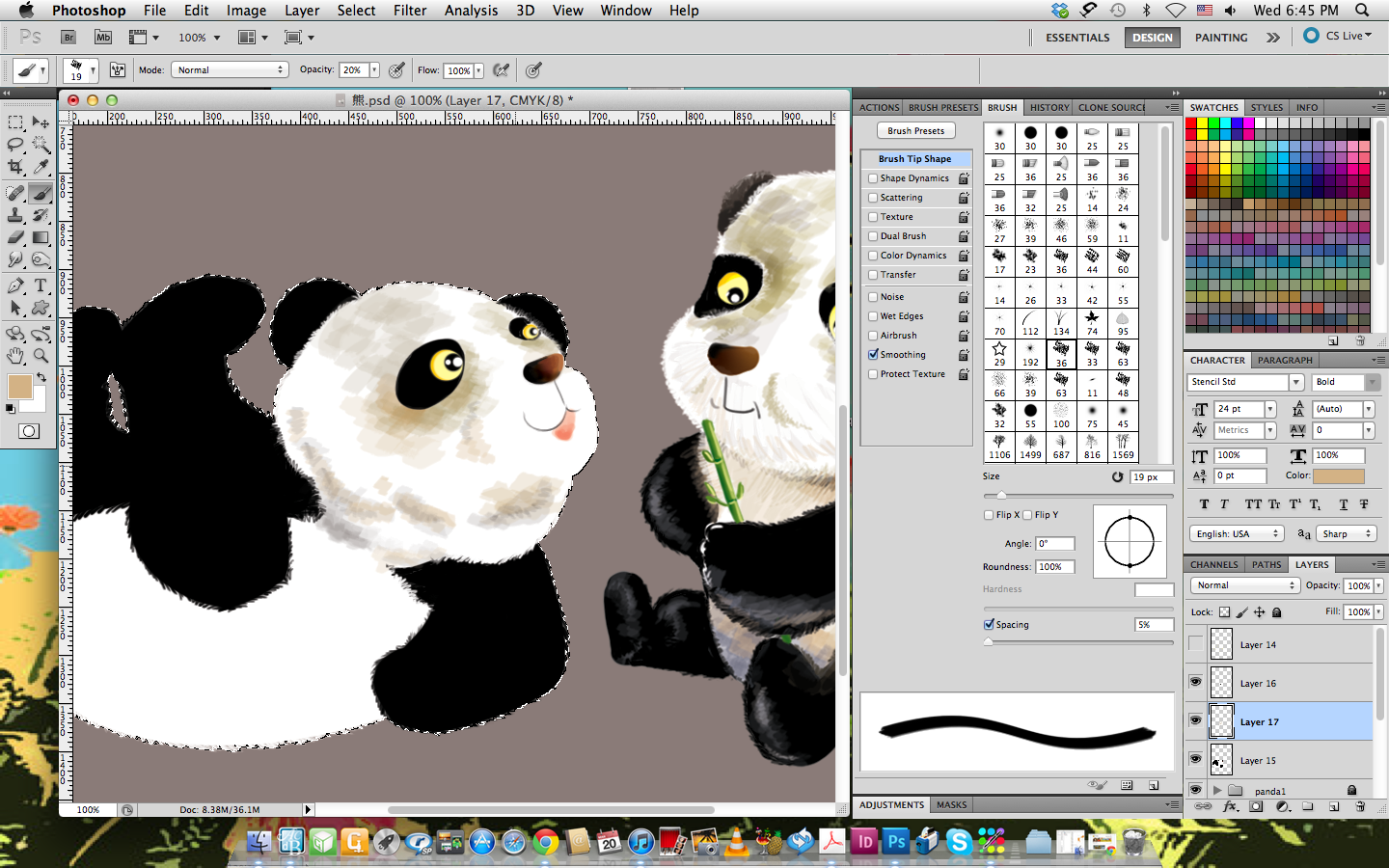
Task: Toggle Quick Mask mode icon
Action: pos(29,431)
